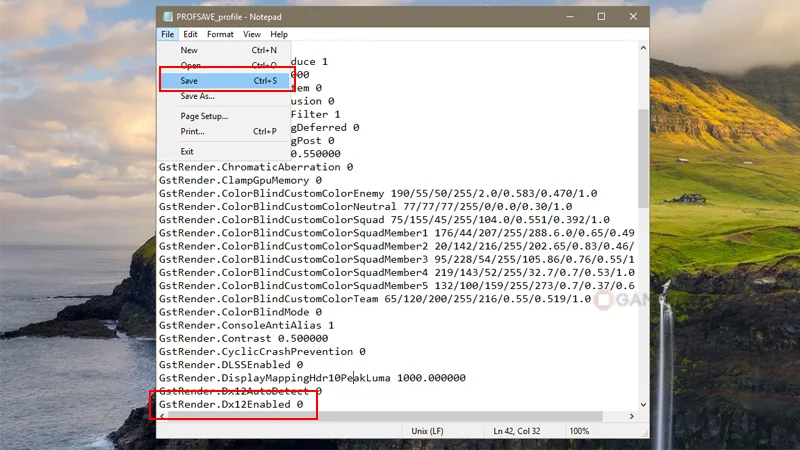Choose Print... in the File menu
This screenshot has width=800, height=450.
(x=224, y=131)
